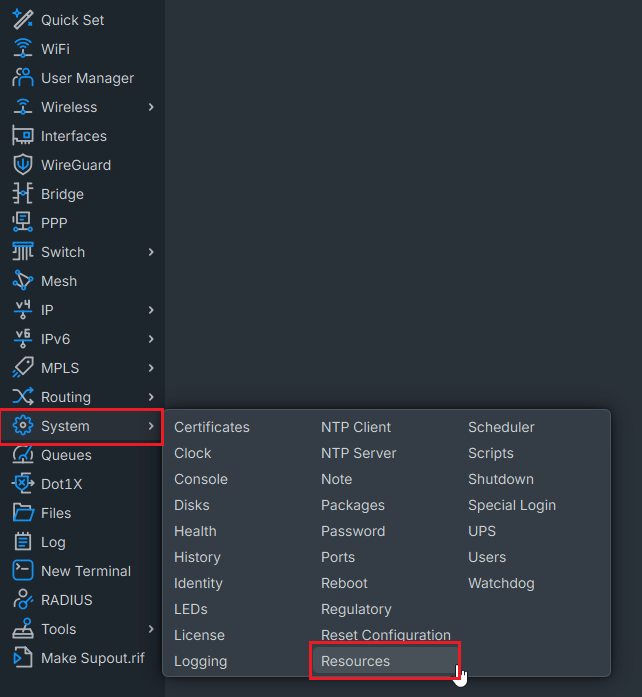Screen dimensions: 642x697
Task: Click the Tools joystick icon
Action: click(23, 629)
